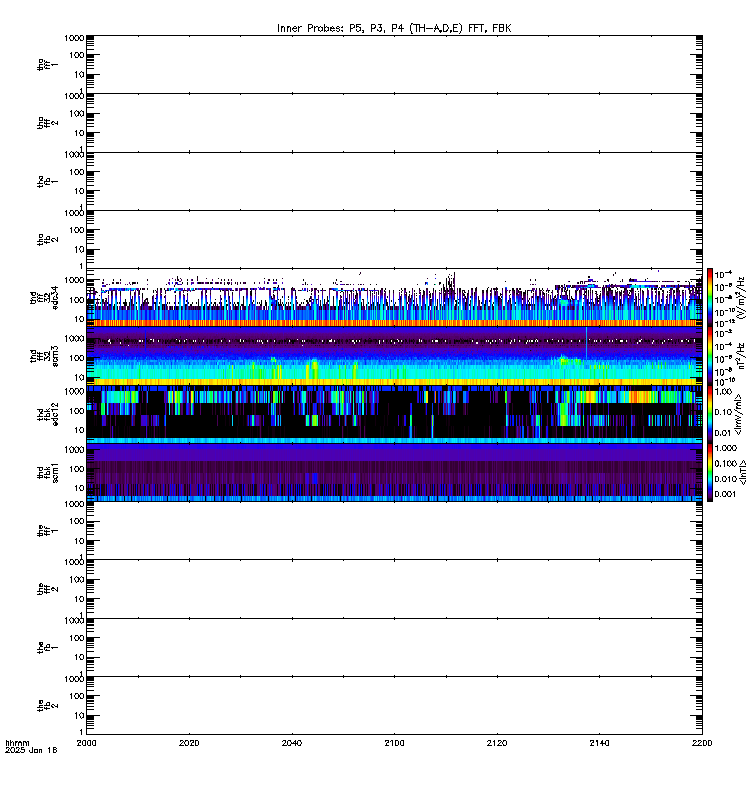Viewport: 750px width, 800px height.
Task: Select the 'tha fff 1' panel label
Action: coord(47,65)
